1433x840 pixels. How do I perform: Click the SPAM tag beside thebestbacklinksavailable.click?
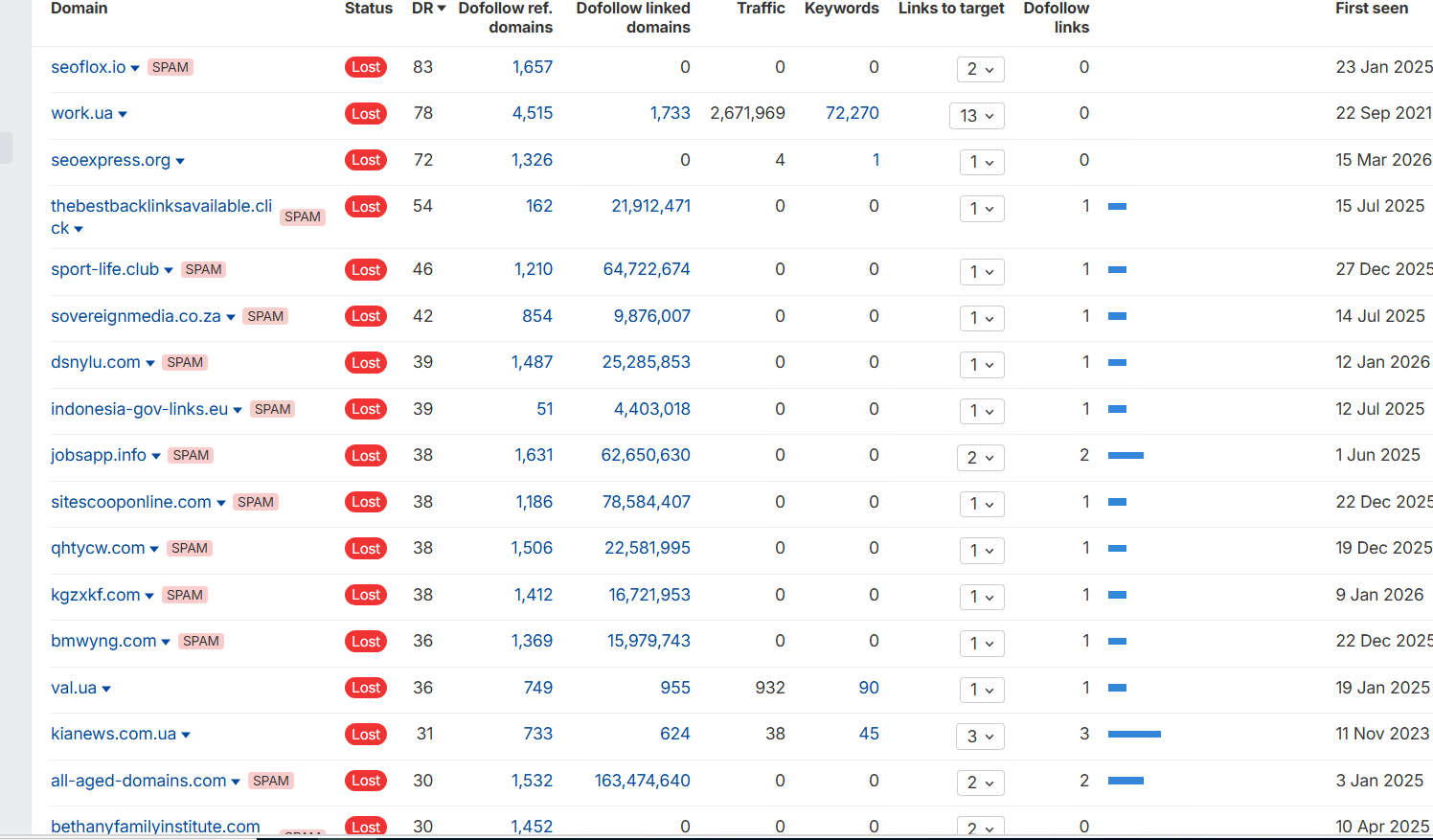tap(303, 216)
